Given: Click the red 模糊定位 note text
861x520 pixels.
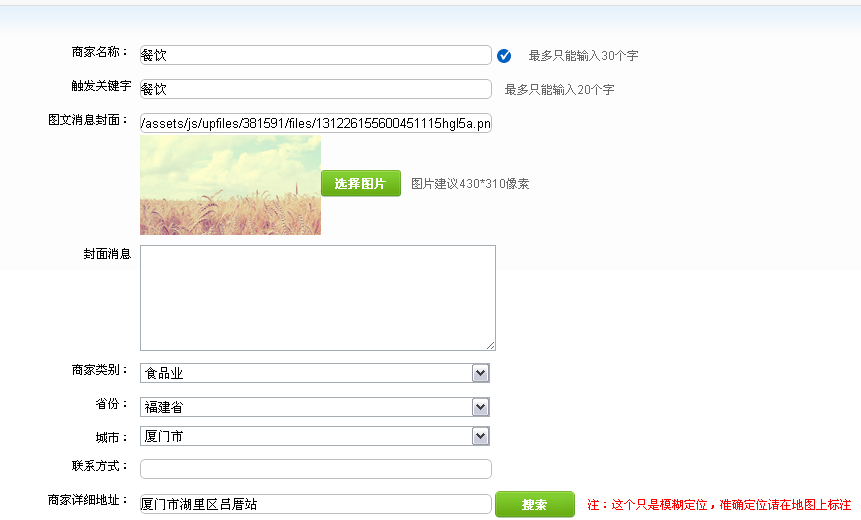Looking at the screenshot, I should (x=718, y=505).
